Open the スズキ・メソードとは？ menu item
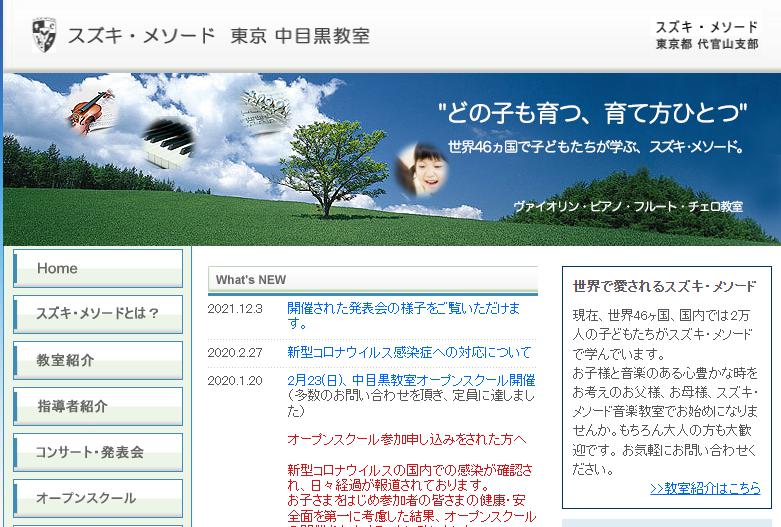 (x=98, y=314)
